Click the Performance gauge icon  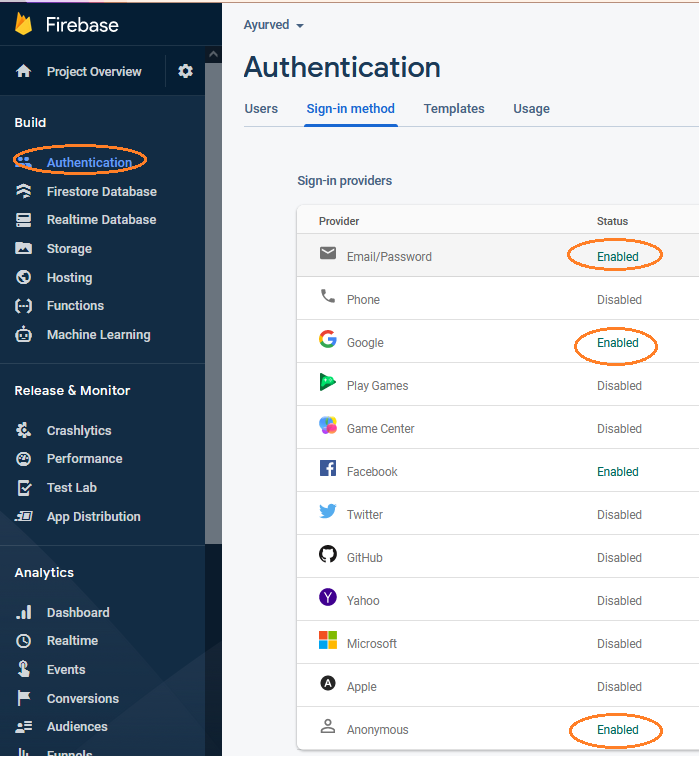[x=23, y=459]
